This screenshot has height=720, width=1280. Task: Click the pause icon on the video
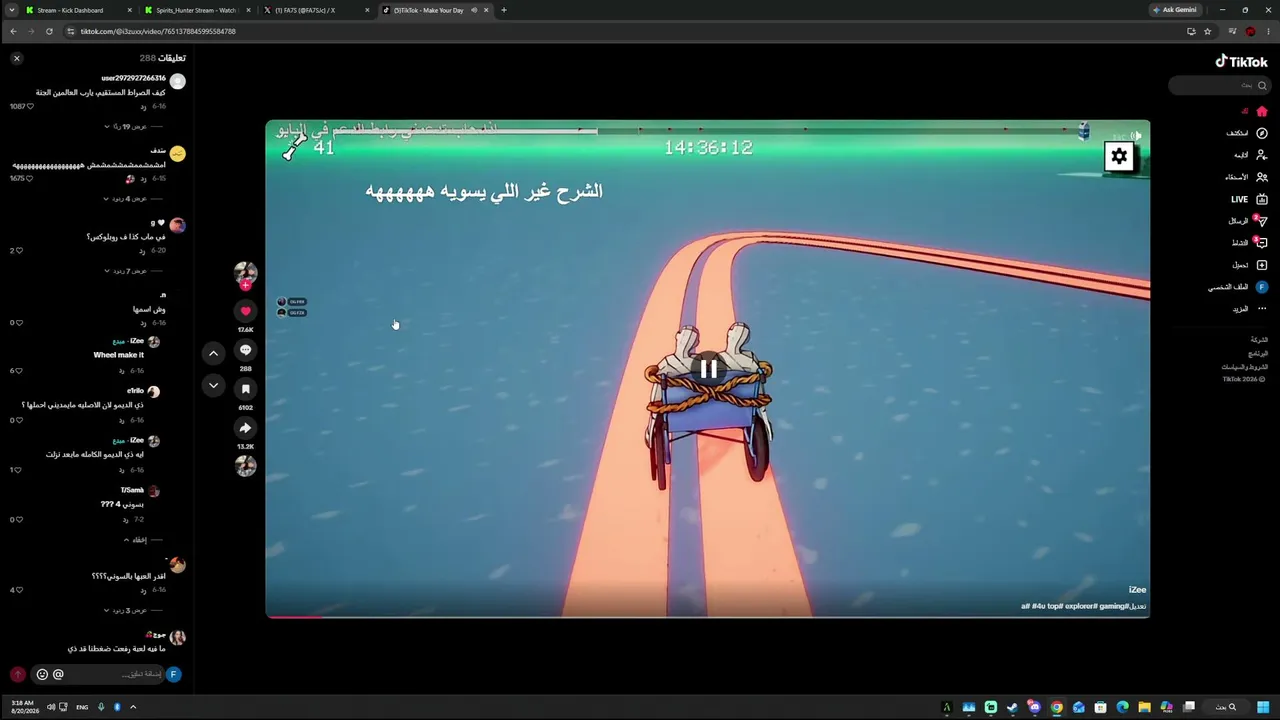click(708, 369)
